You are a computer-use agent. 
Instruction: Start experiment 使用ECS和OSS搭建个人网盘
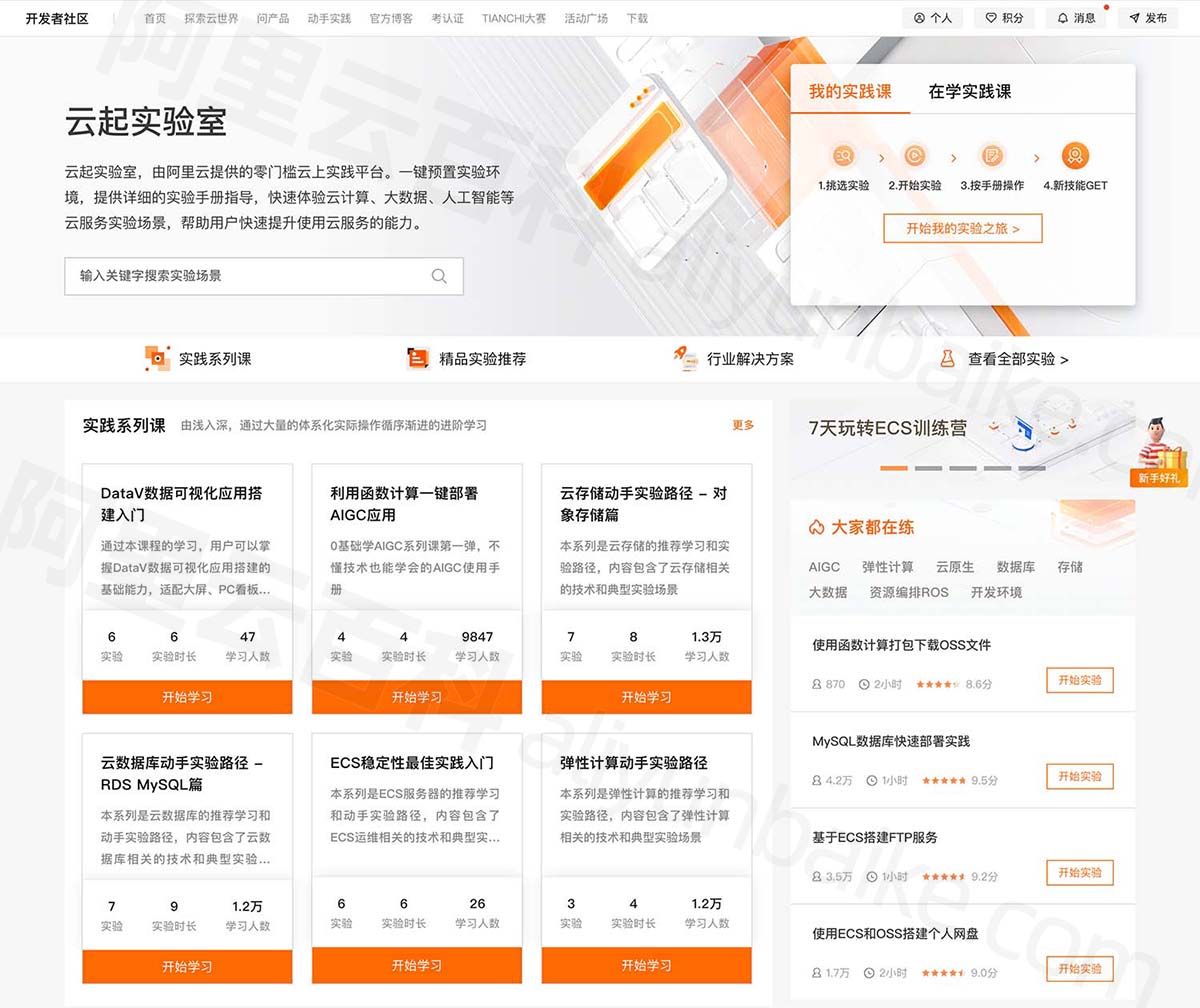coord(1080,968)
